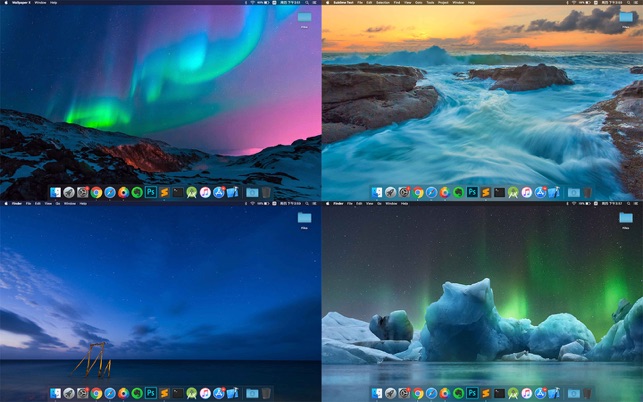This screenshot has width=643, height=402.
Task: Open Project menu in the Sublime Text menu bar
Action: [x=441, y=3]
